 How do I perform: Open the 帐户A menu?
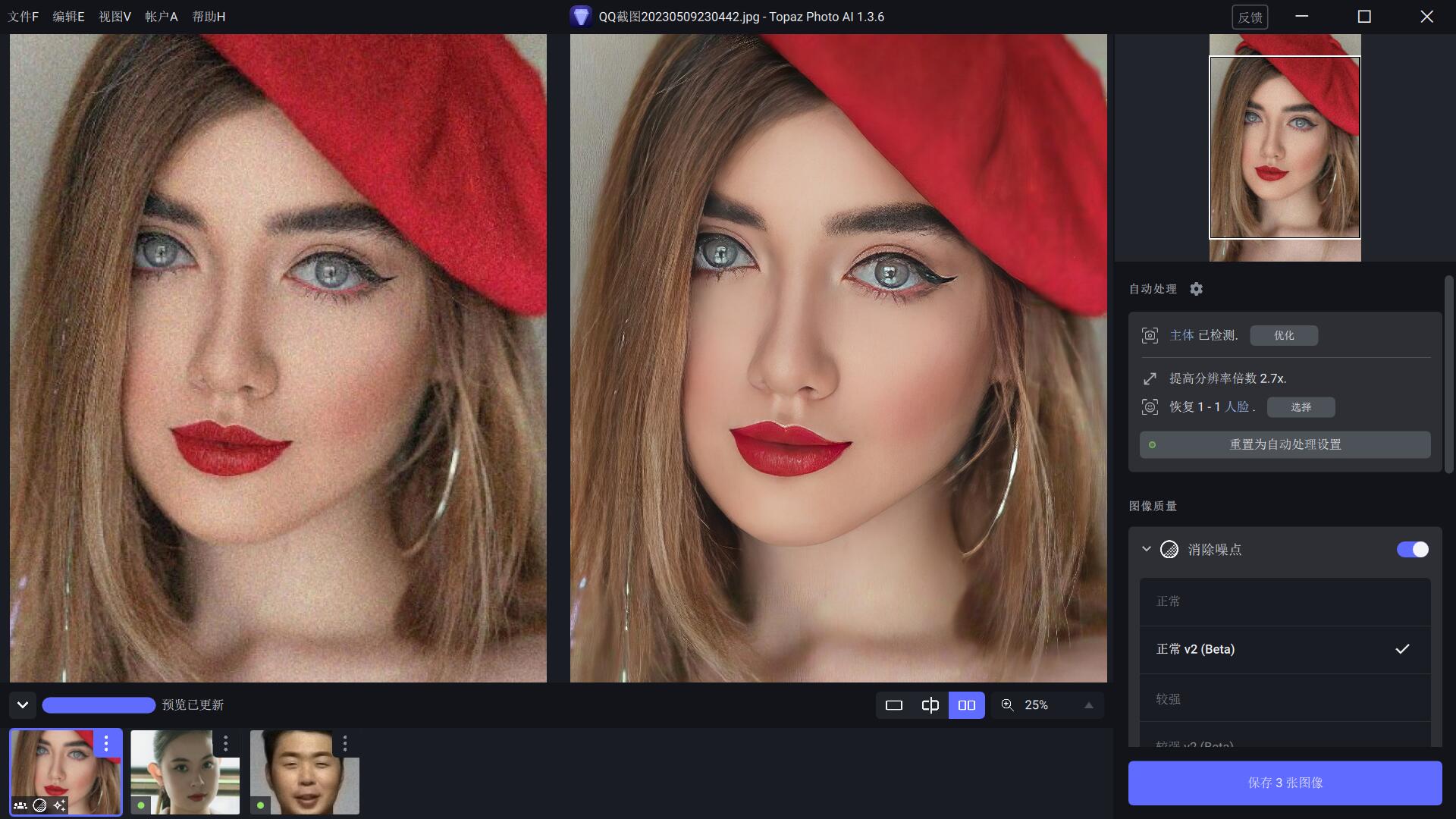[x=161, y=17]
